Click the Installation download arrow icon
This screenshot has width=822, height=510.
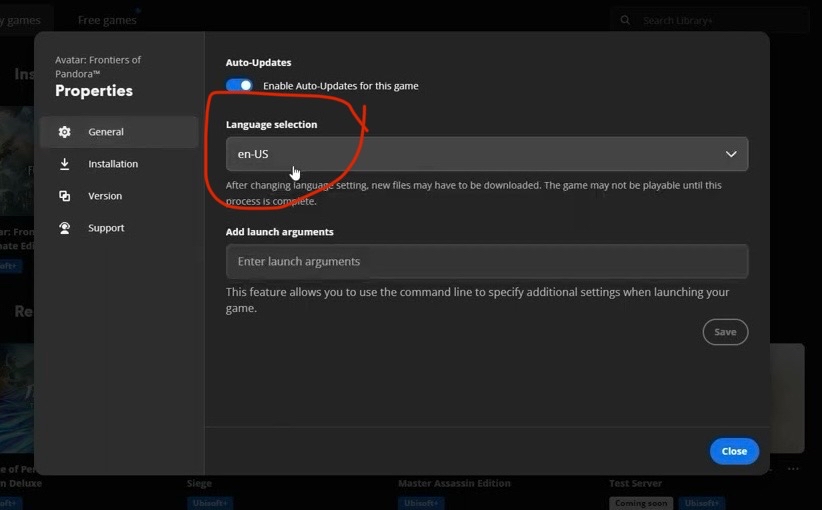(65, 164)
